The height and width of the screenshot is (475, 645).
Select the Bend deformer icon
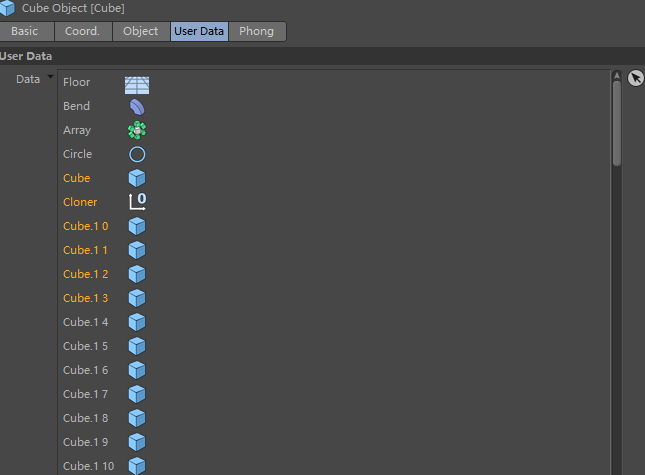click(x=137, y=107)
